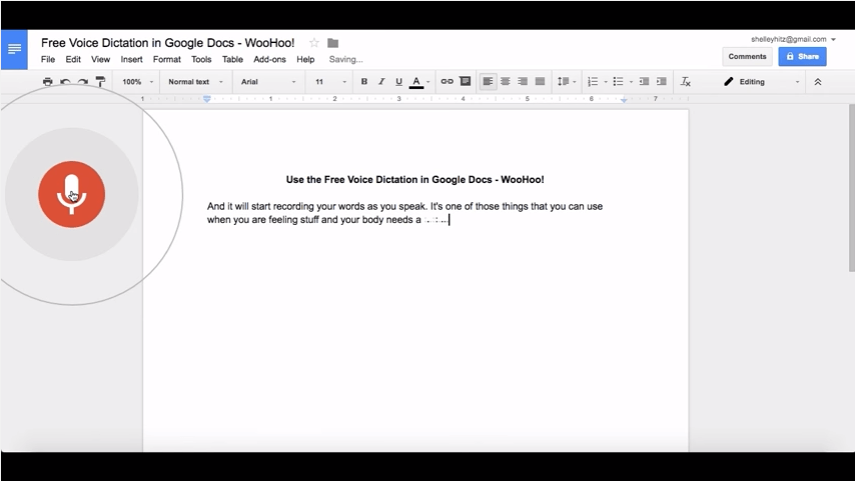Open the File menu
The image size is (855, 481).
coord(48,59)
